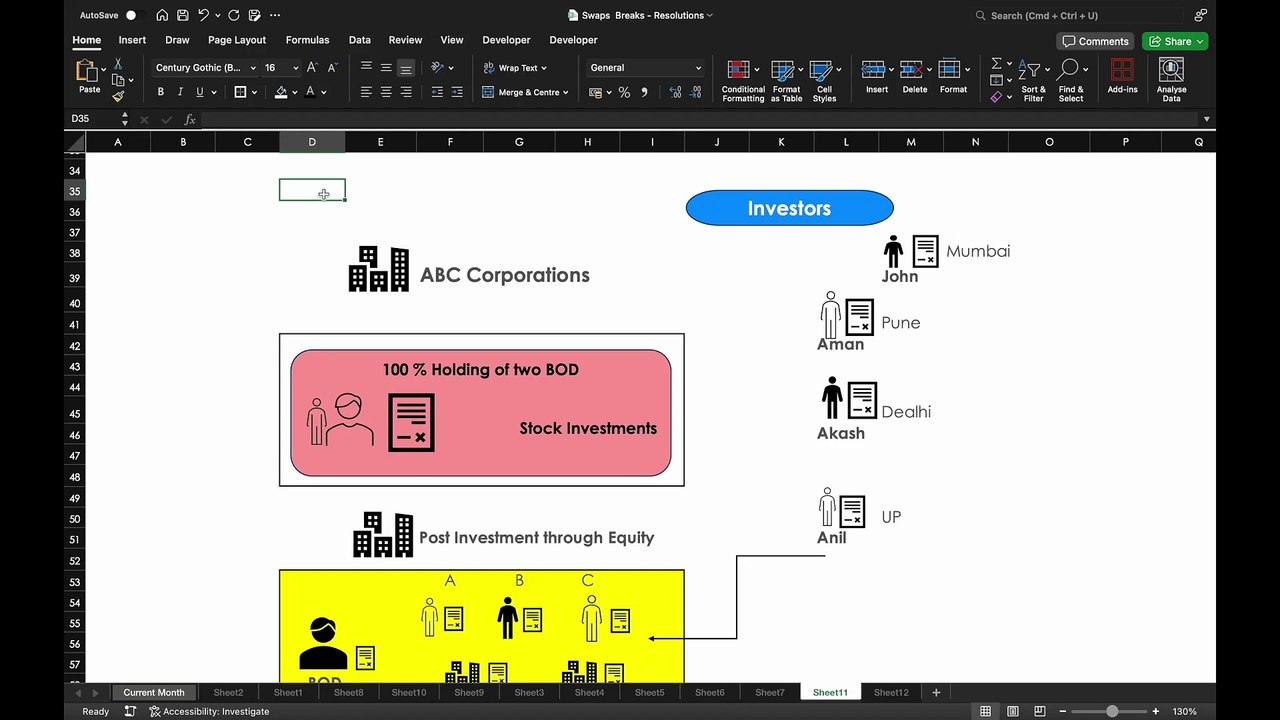The image size is (1280, 720).
Task: Toggle the AutoSave switch
Action: click(x=135, y=15)
